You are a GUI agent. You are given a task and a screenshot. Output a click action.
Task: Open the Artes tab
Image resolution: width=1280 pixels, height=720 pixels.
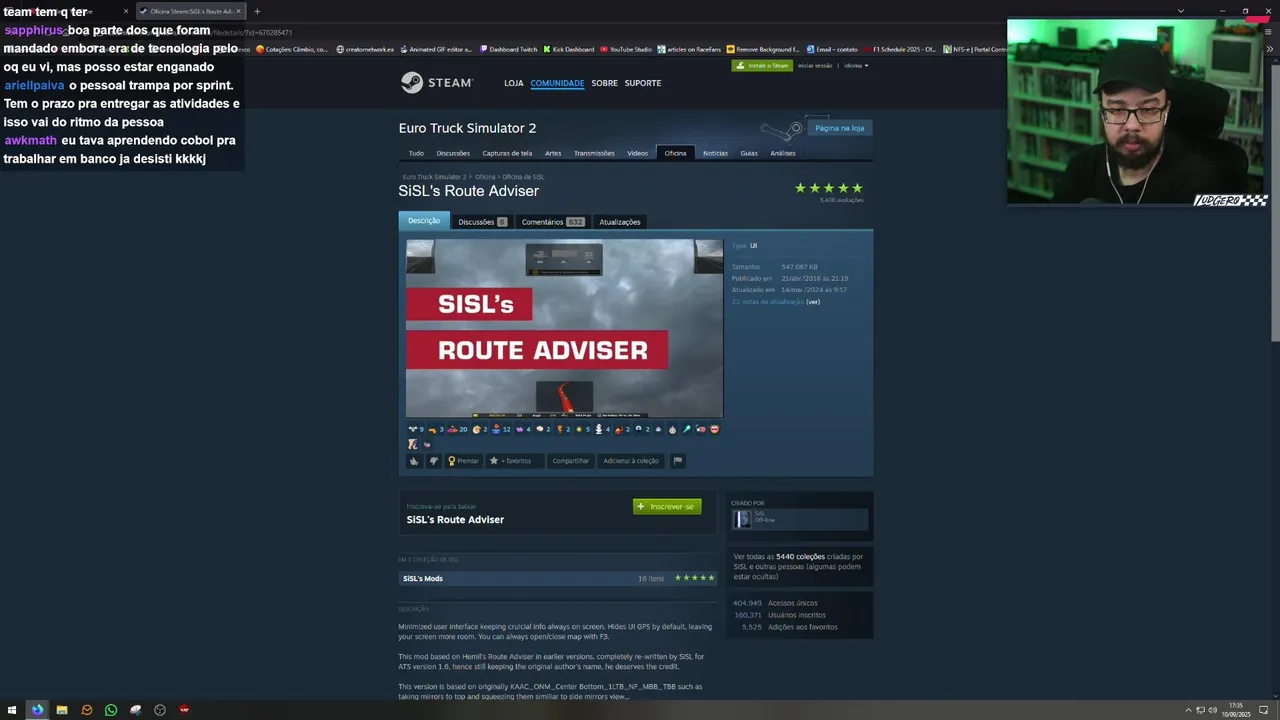coord(553,153)
